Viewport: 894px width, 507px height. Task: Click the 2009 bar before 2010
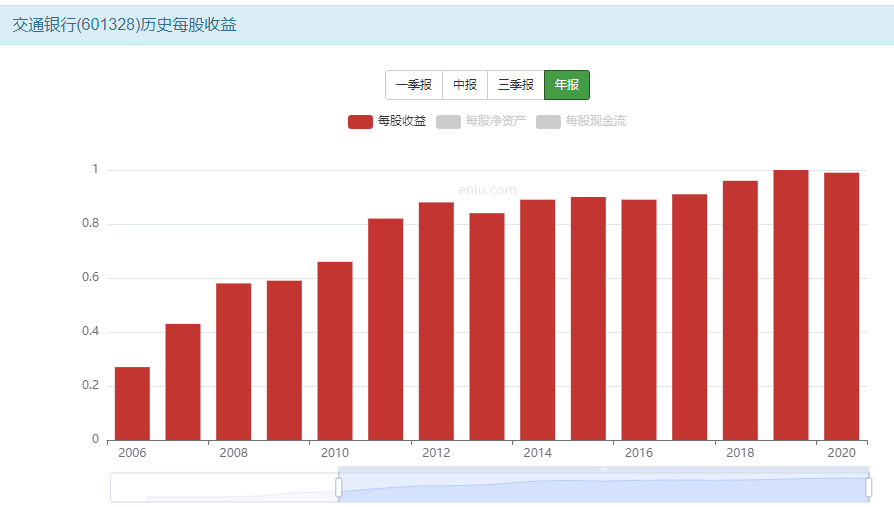[x=285, y=360]
